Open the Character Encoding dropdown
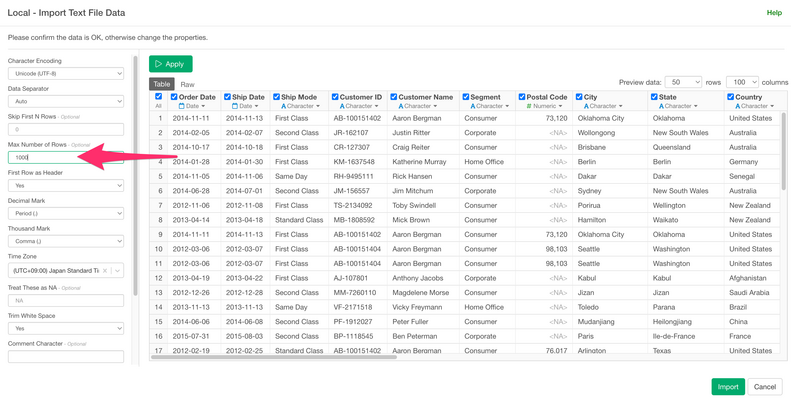791x400 pixels. 66,74
